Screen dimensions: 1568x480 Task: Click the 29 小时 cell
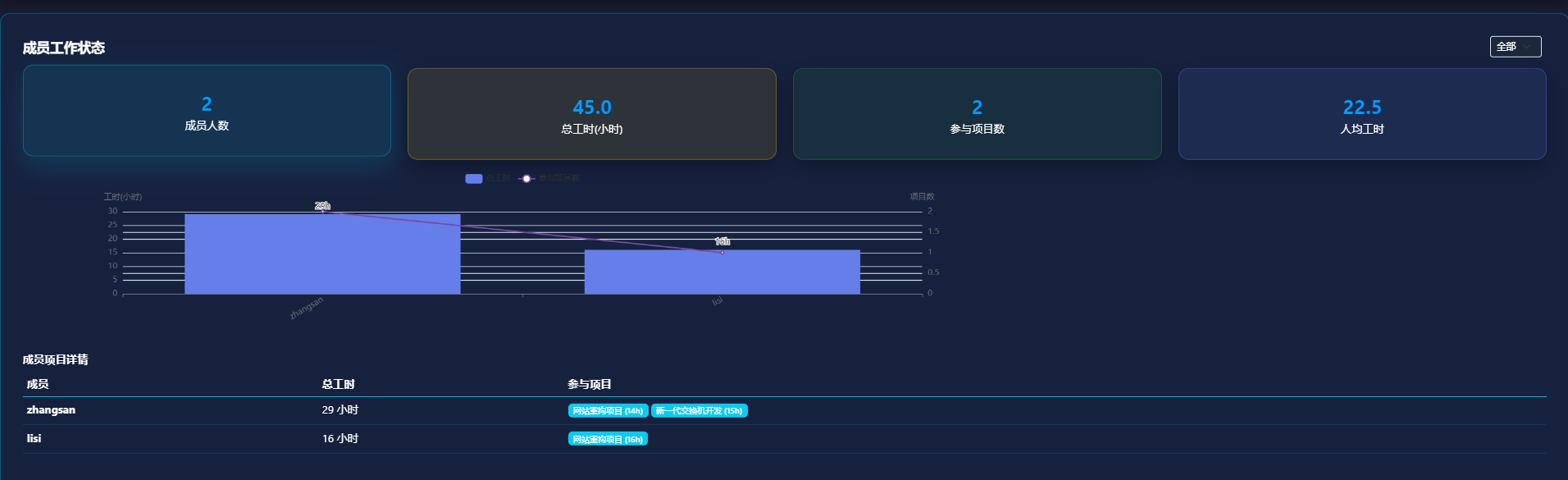pyautogui.click(x=340, y=410)
